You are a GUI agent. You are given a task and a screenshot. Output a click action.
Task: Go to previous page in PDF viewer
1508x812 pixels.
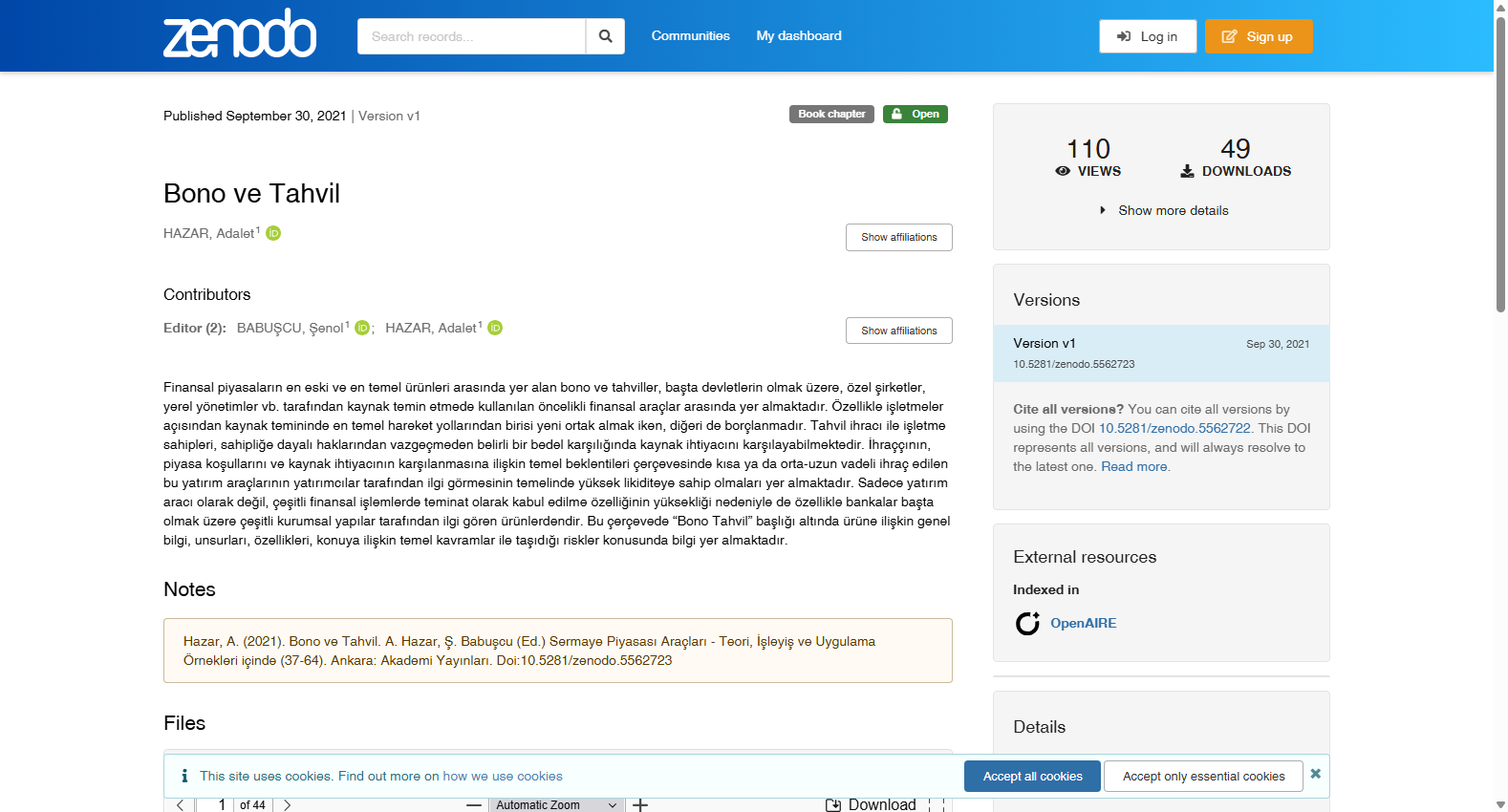click(180, 805)
